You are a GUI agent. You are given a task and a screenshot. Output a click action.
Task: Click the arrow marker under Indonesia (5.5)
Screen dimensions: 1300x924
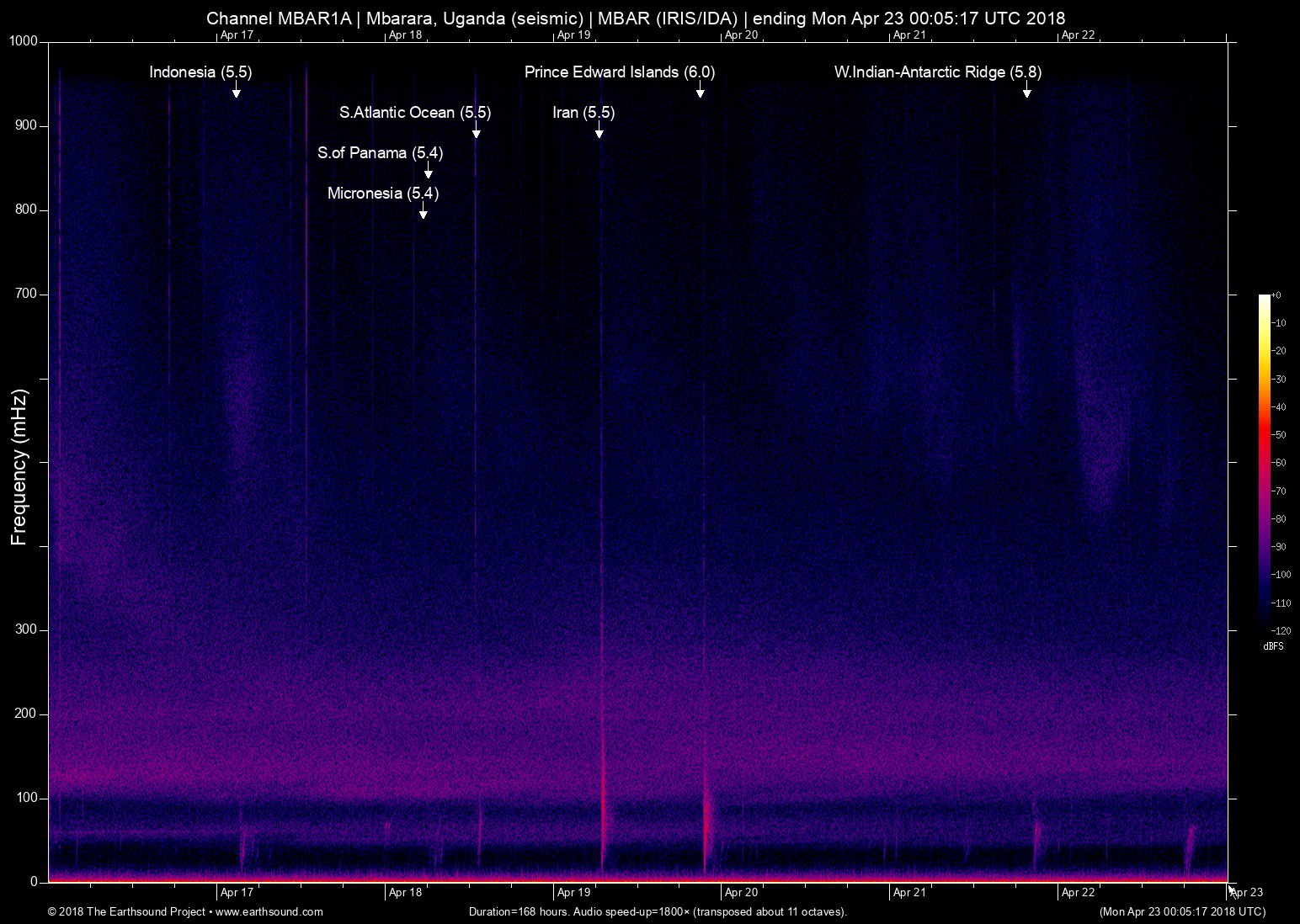(237, 91)
